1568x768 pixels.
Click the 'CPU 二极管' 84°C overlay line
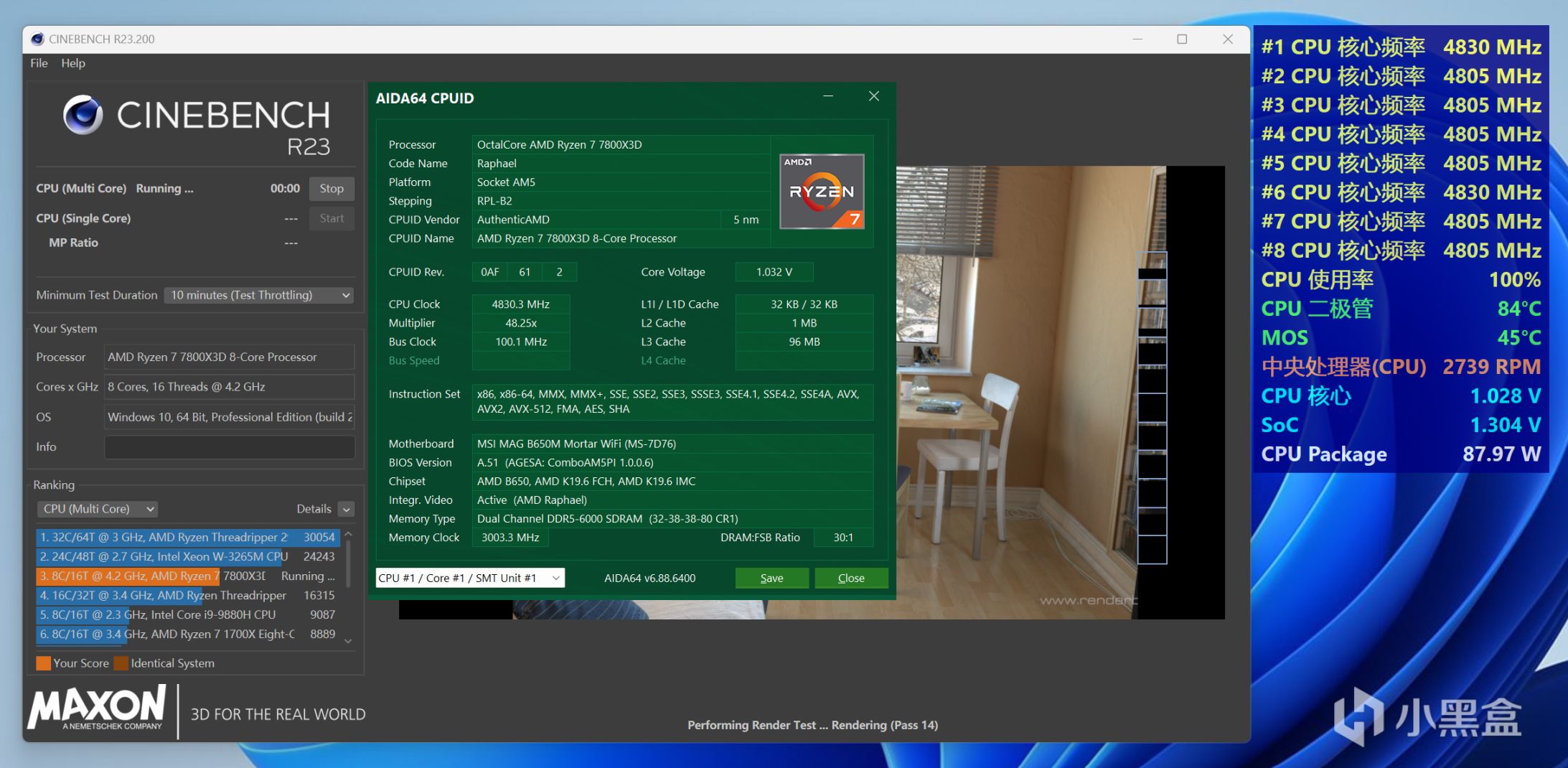tap(1401, 309)
